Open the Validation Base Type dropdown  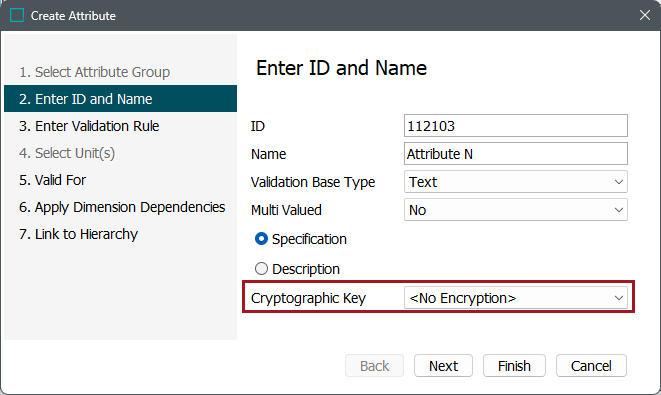click(516, 182)
